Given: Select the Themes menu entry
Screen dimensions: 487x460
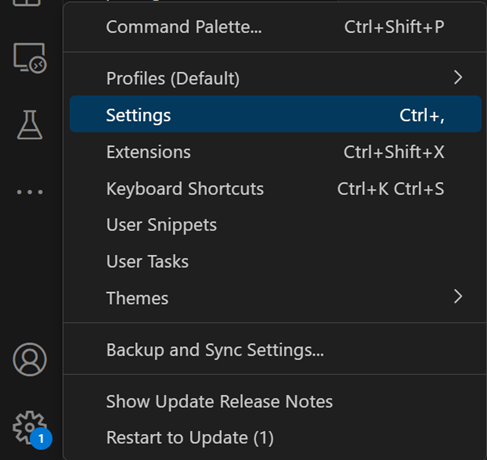Looking at the screenshot, I should (x=275, y=298).
